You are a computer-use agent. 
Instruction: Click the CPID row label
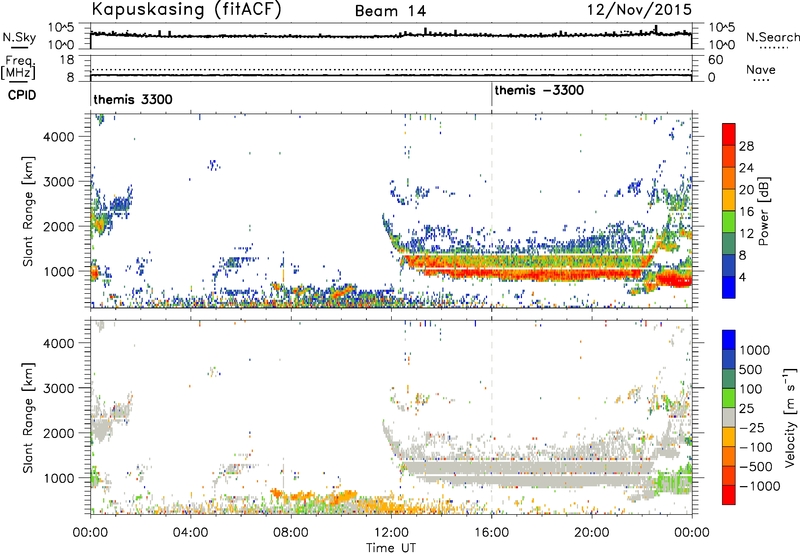click(22, 95)
